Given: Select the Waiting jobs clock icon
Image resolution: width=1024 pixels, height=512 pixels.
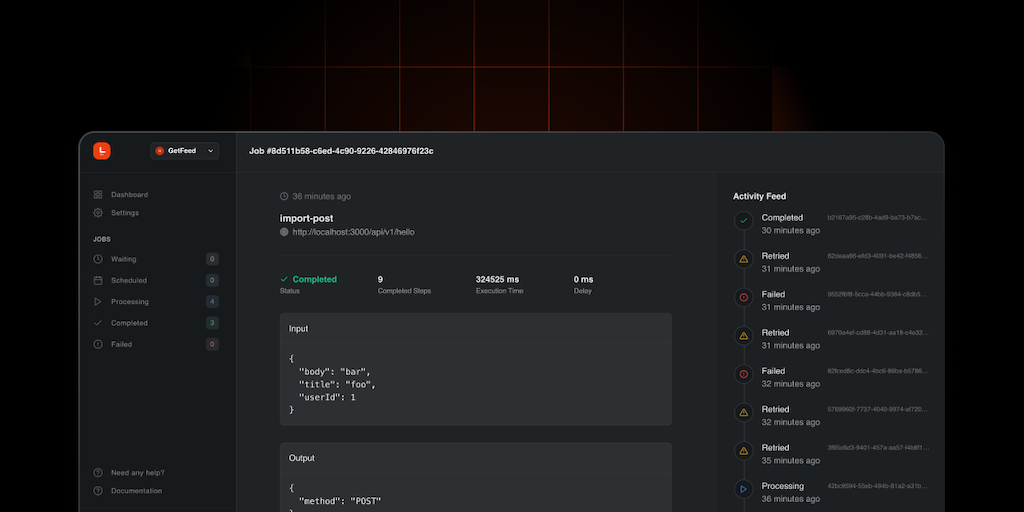Looking at the screenshot, I should point(98,259).
